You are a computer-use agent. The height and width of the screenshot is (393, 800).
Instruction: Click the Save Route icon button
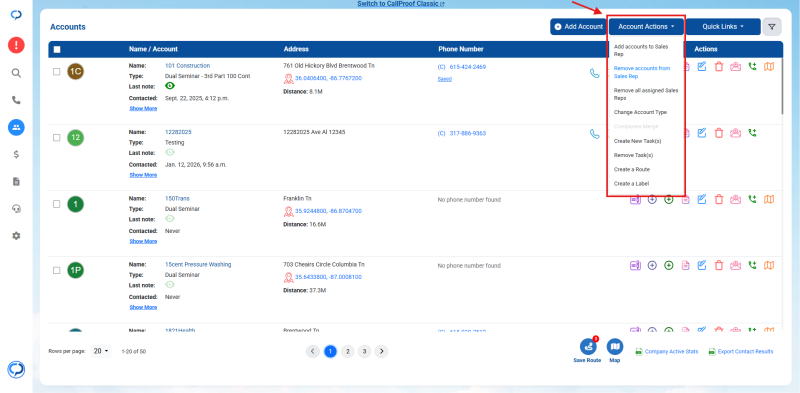pos(588,350)
